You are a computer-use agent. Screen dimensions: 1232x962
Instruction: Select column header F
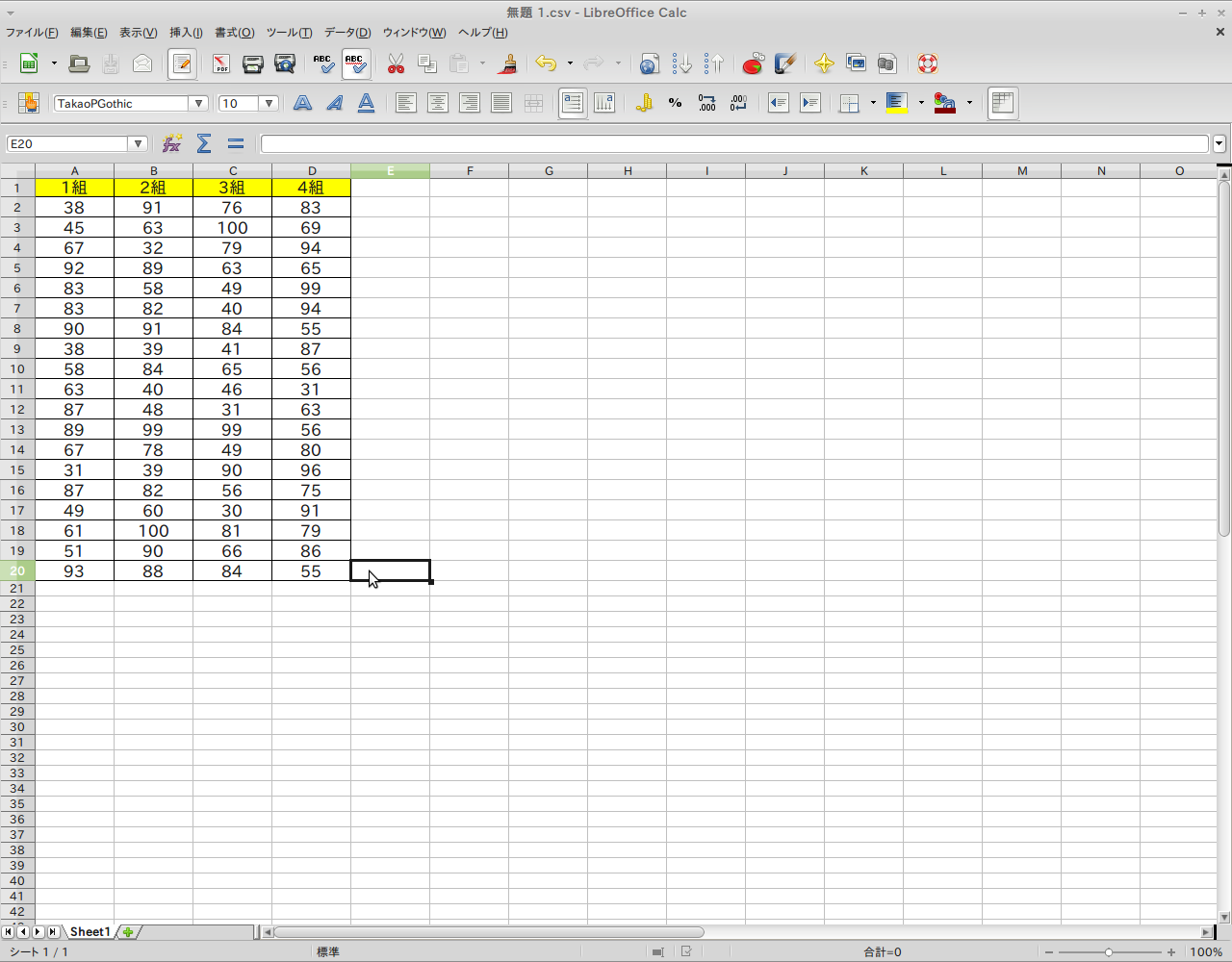470,171
